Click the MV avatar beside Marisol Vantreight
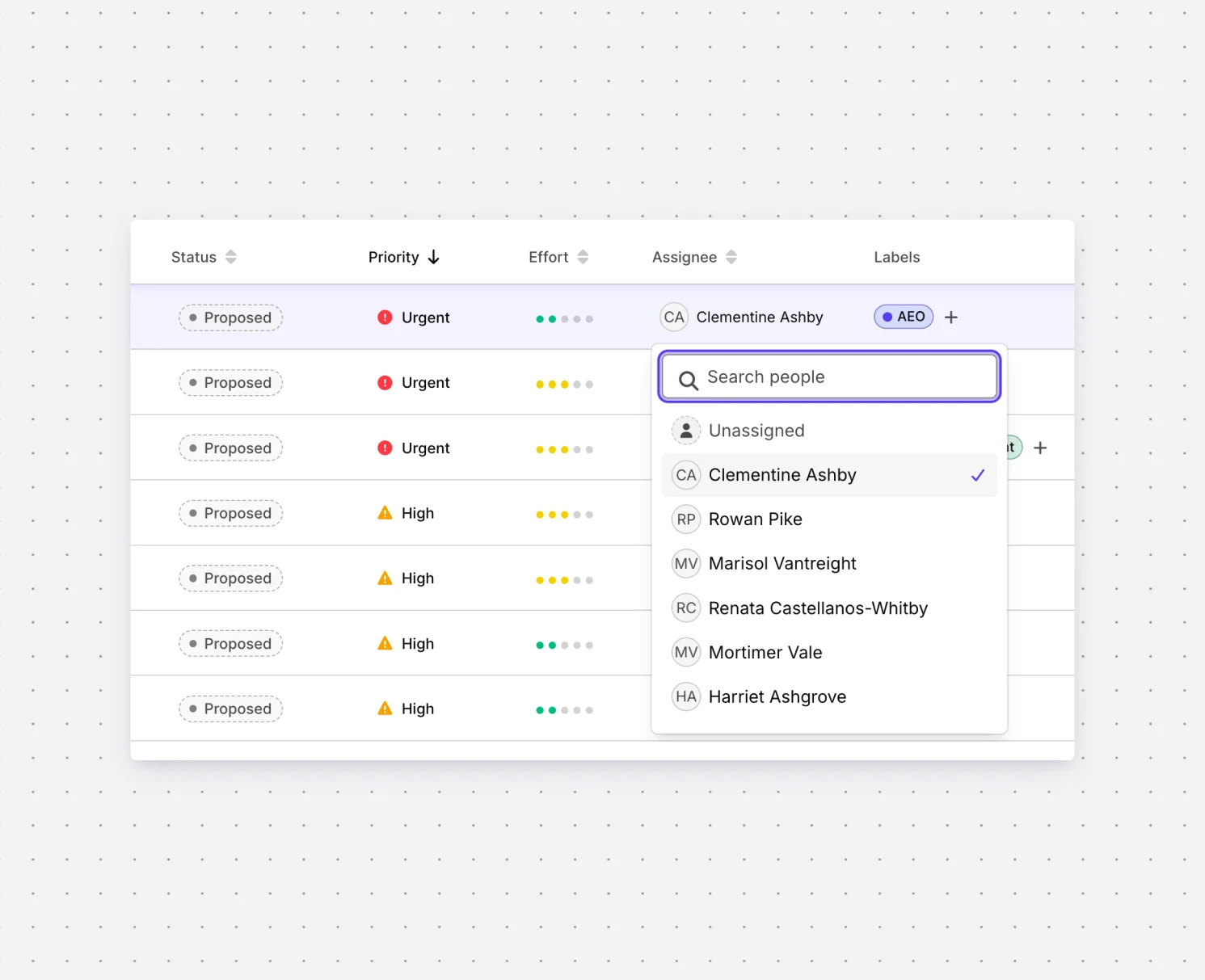1205x980 pixels. [x=686, y=564]
